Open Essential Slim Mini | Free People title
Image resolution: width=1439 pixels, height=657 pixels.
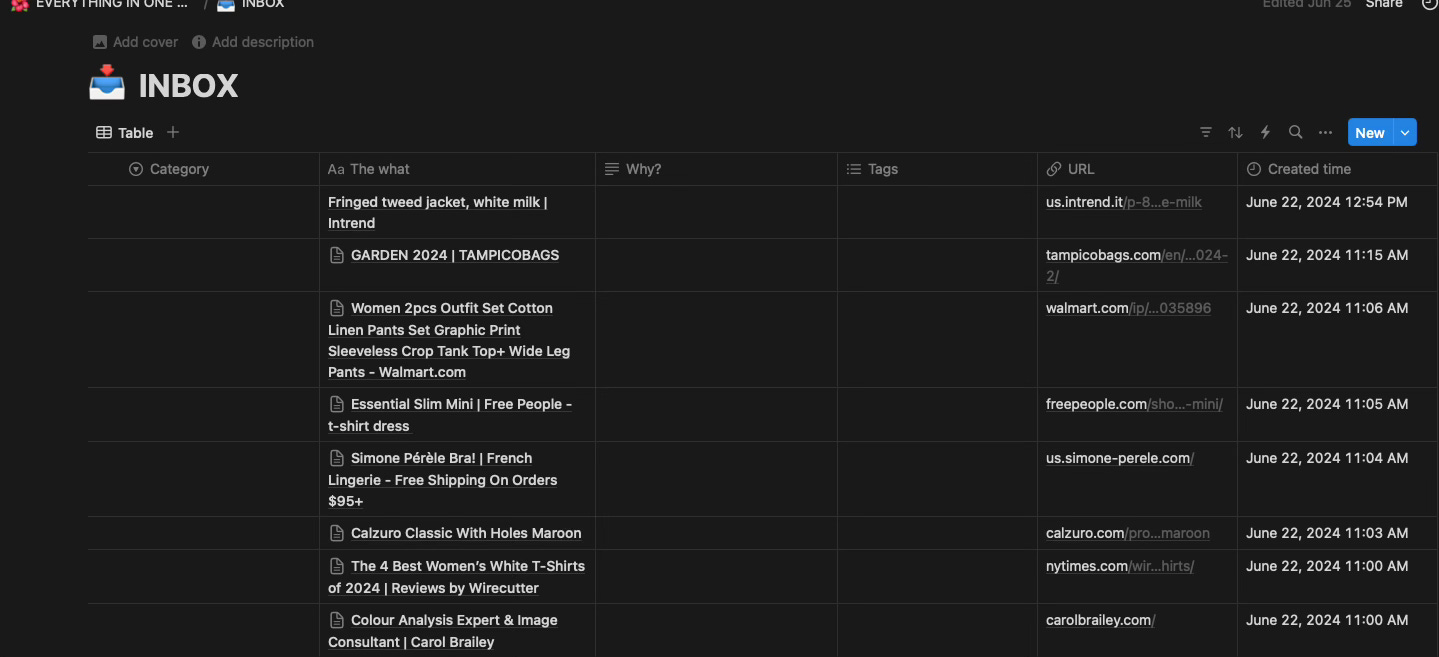coord(450,414)
